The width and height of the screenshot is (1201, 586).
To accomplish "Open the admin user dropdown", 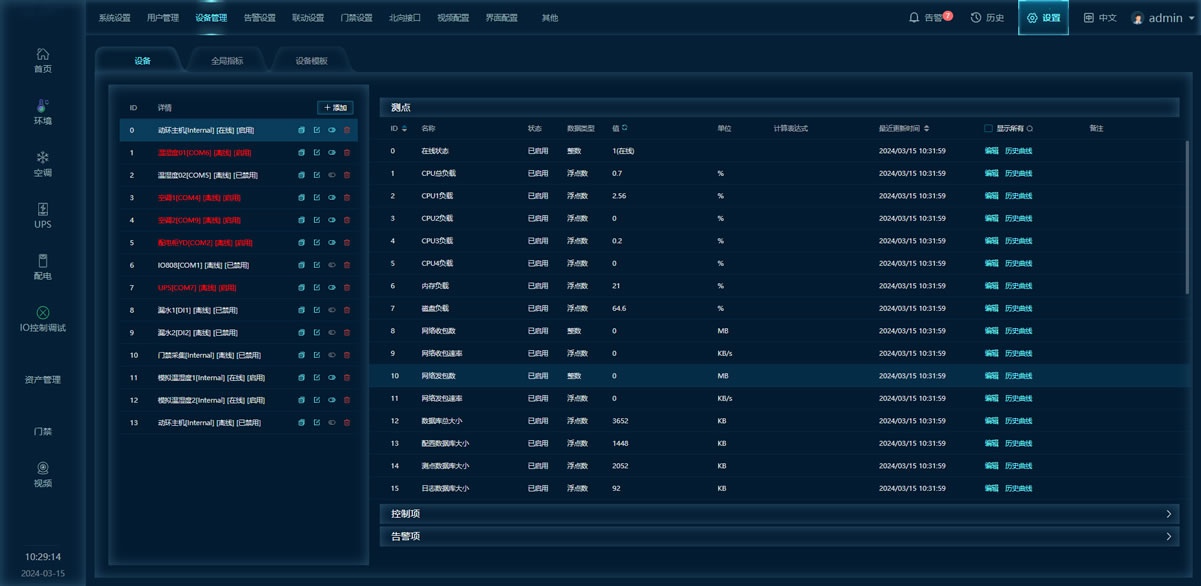I will coord(1164,18).
